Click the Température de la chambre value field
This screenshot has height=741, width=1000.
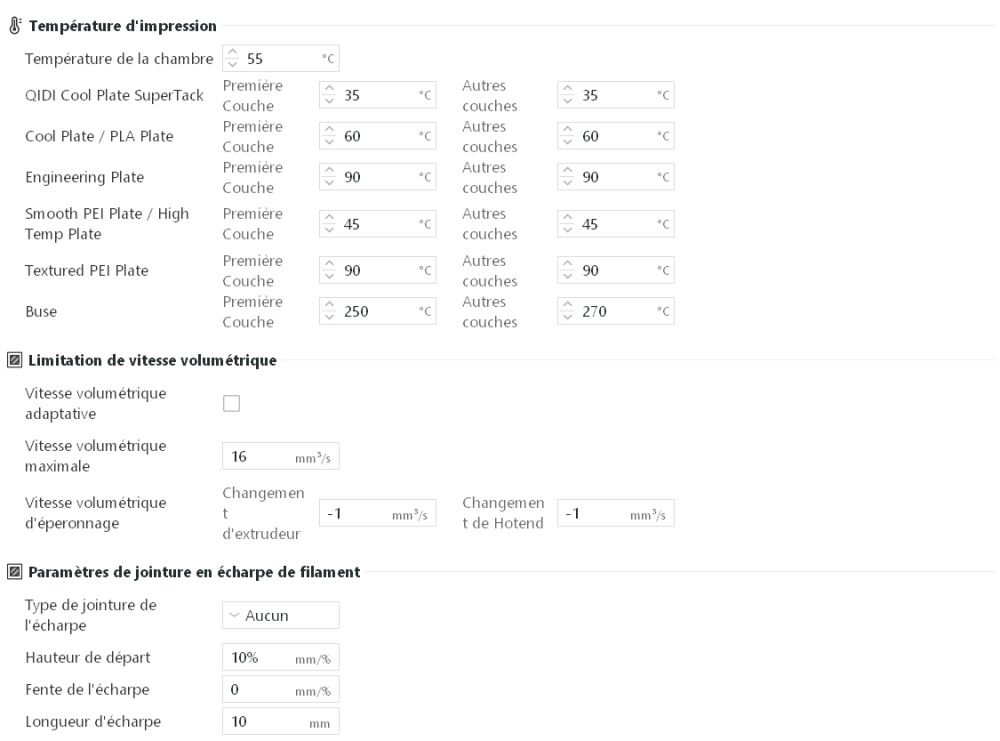pos(270,58)
